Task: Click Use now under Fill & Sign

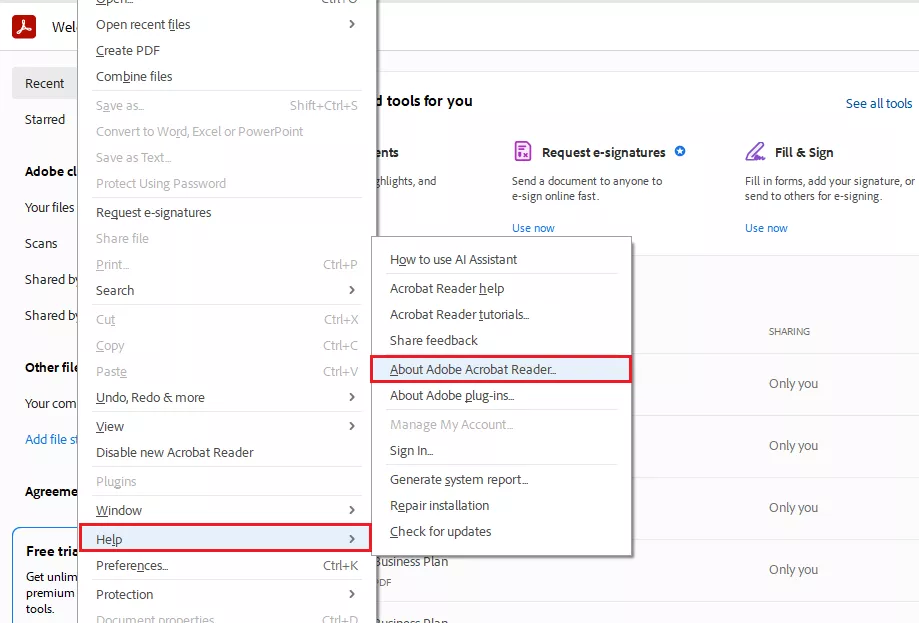Action: [766, 227]
